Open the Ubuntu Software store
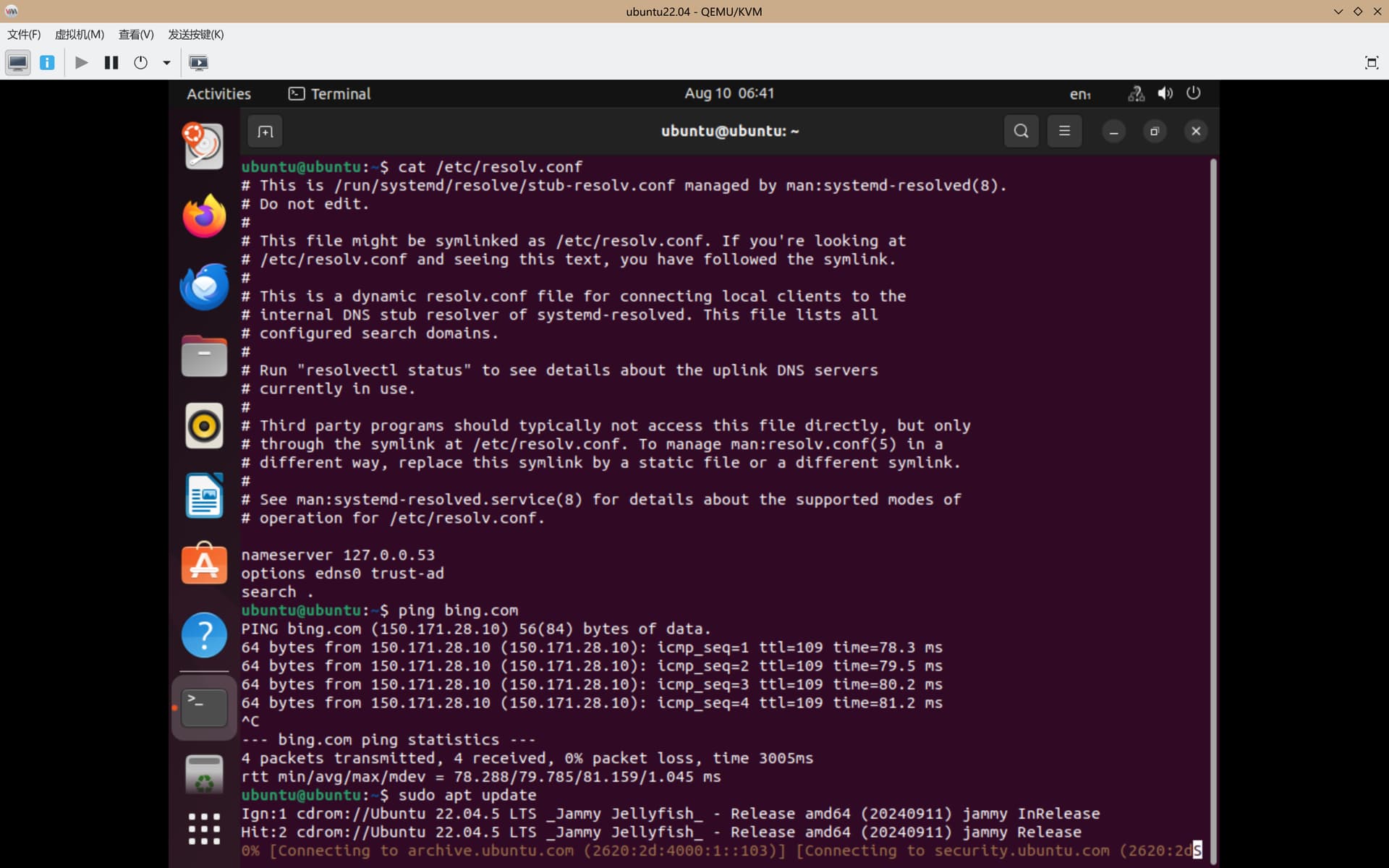Viewport: 1389px width, 868px height. tap(204, 563)
